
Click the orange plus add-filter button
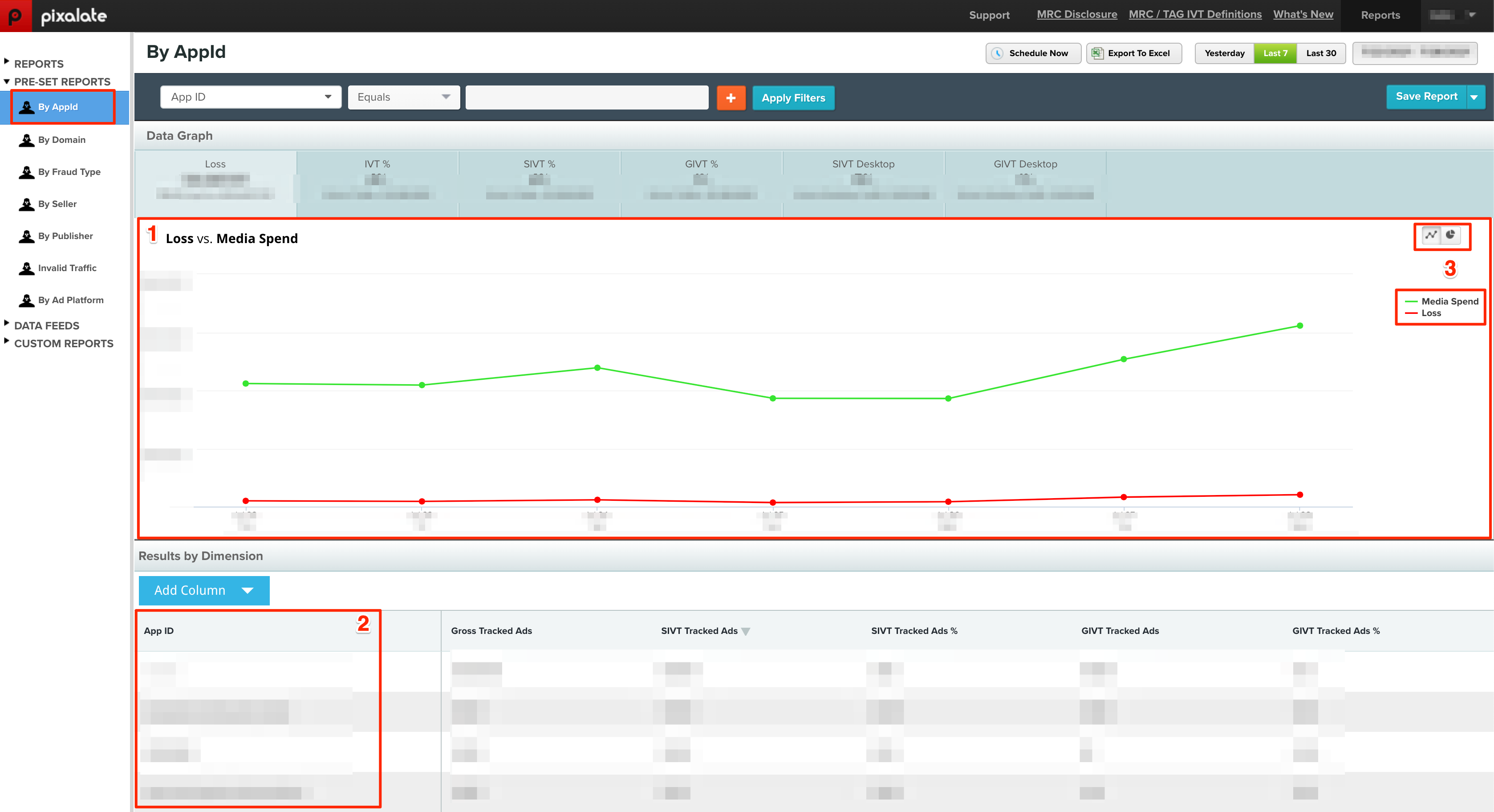click(731, 98)
